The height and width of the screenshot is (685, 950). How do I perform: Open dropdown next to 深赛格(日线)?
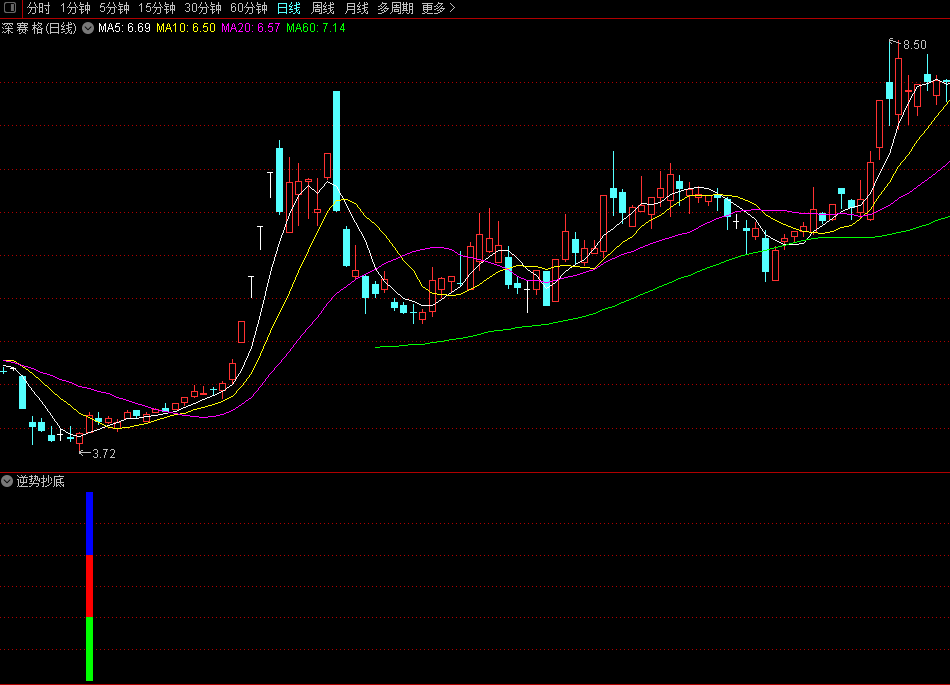point(88,28)
